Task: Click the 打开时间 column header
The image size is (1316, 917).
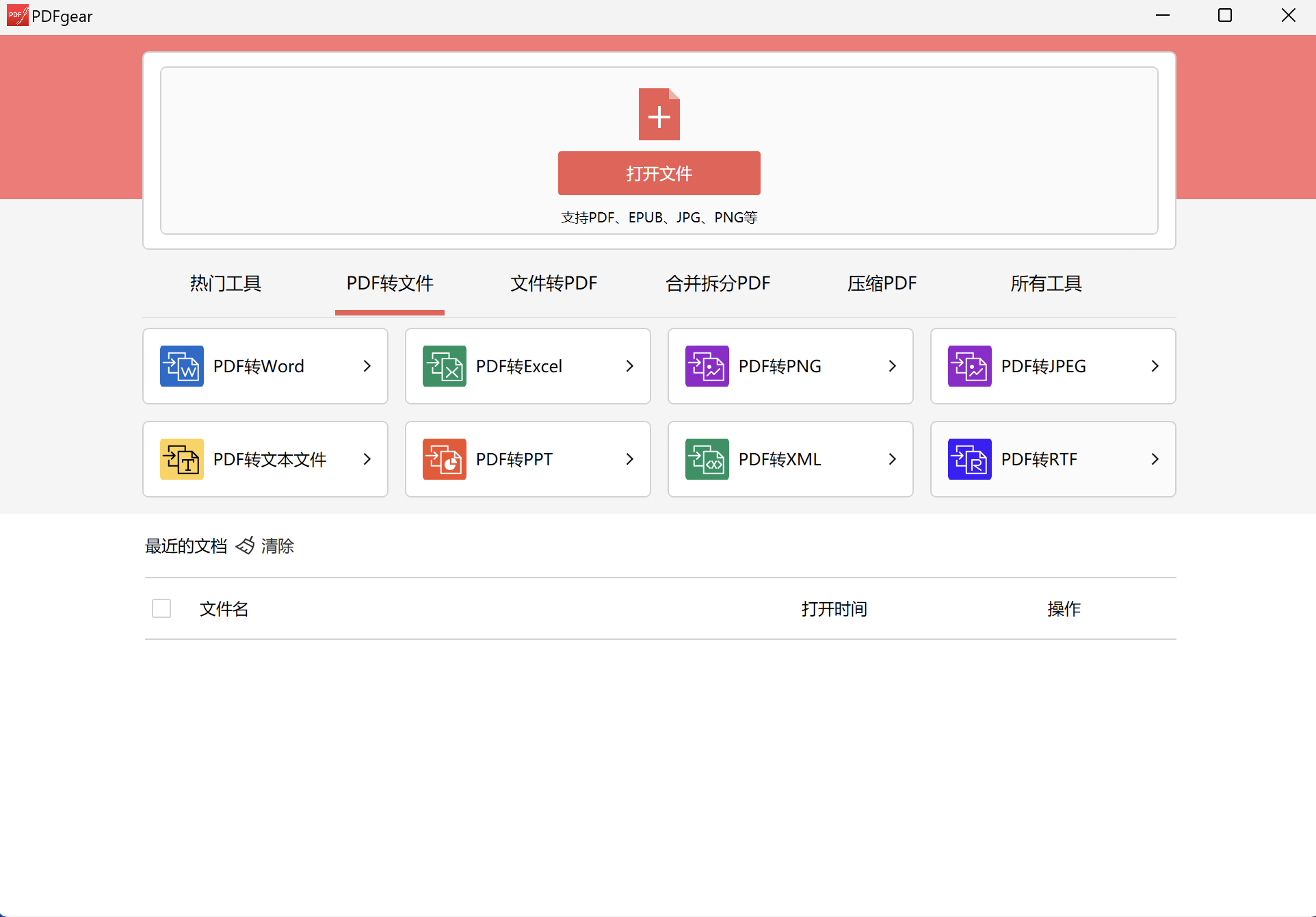Action: pos(834,609)
